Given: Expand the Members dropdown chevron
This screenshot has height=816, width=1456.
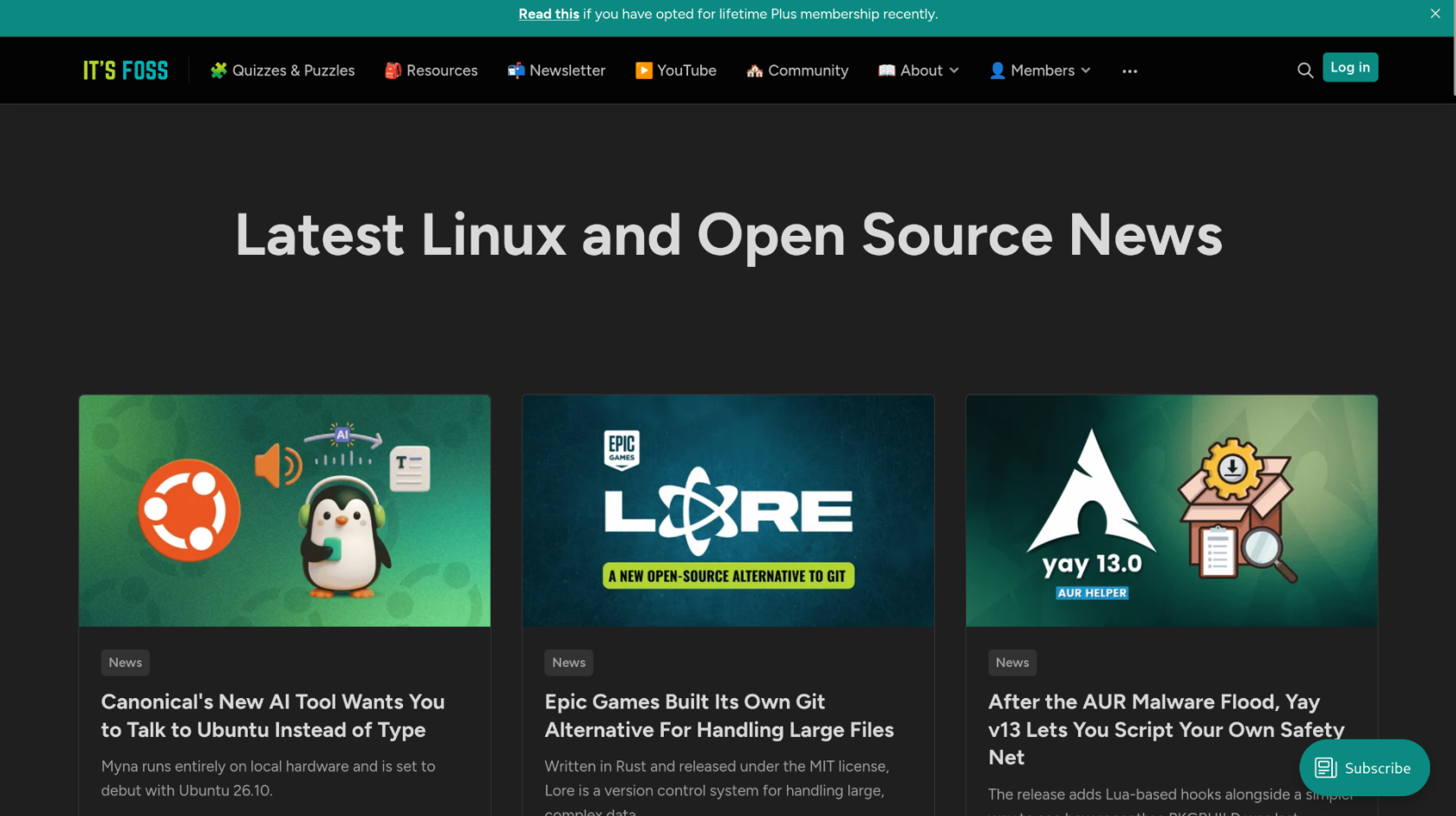Looking at the screenshot, I should coord(1085,70).
